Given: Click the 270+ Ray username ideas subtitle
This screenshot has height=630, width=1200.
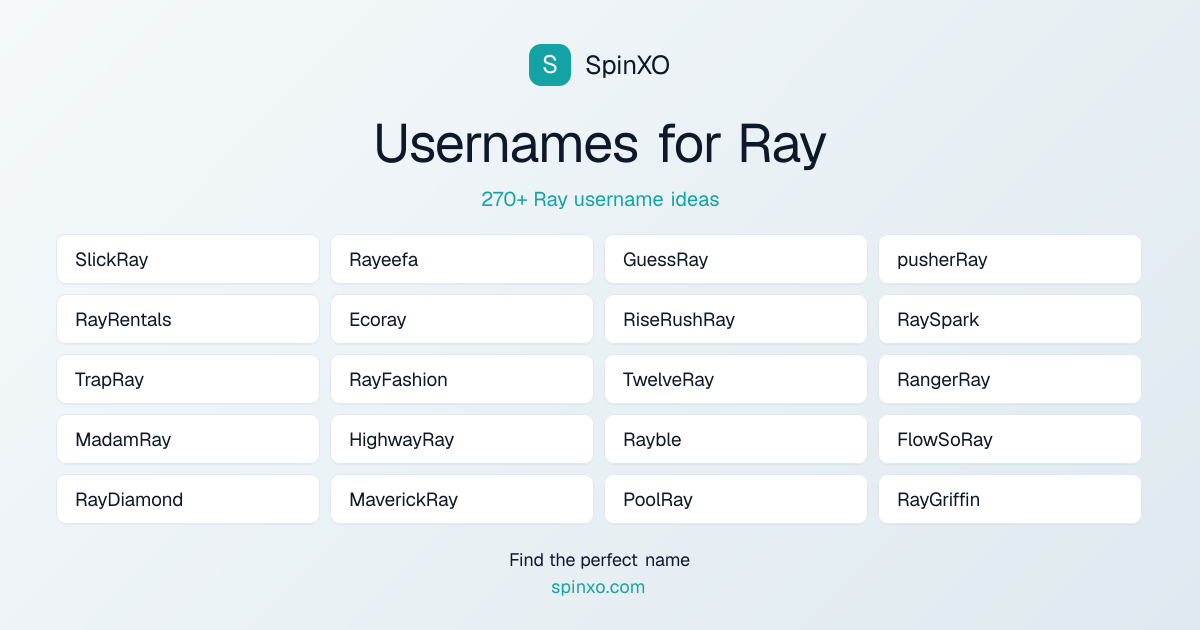Looking at the screenshot, I should tap(600, 199).
